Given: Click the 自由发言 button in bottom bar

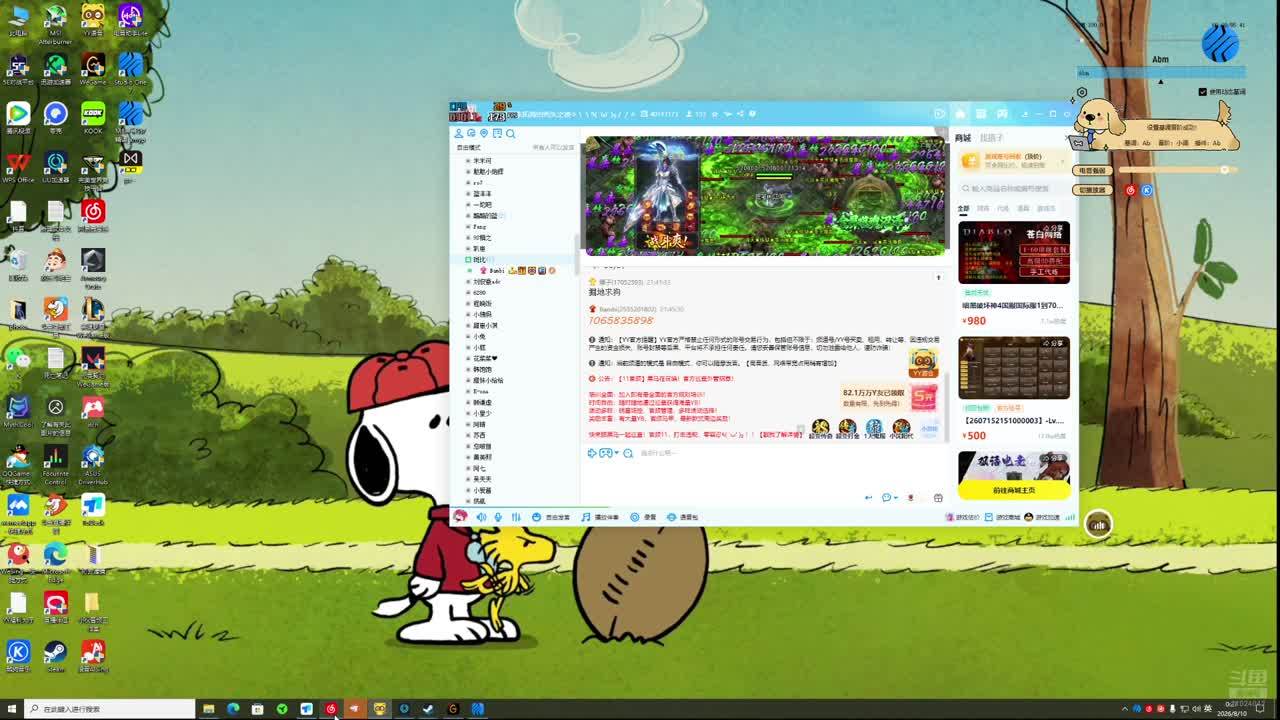Looking at the screenshot, I should tap(551, 517).
